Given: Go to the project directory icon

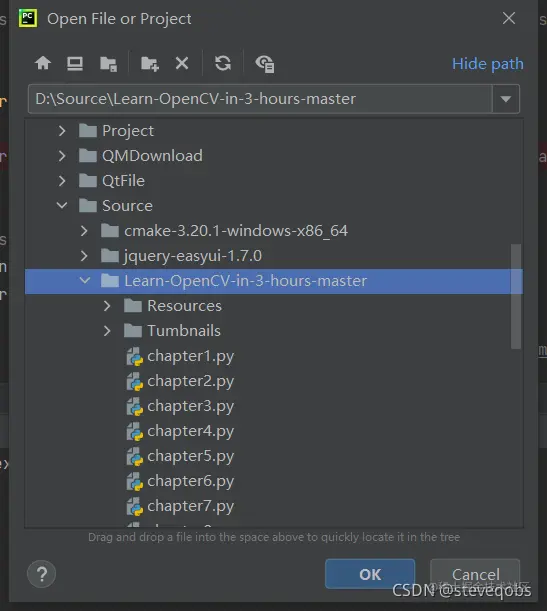Looking at the screenshot, I should (108, 64).
